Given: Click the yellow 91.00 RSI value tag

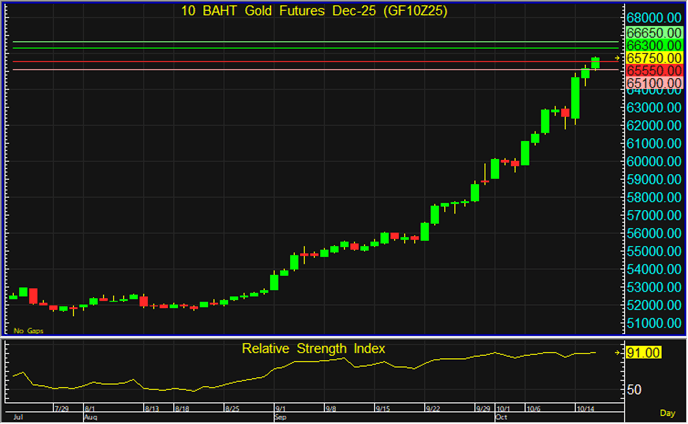Looking at the screenshot, I should point(642,353).
